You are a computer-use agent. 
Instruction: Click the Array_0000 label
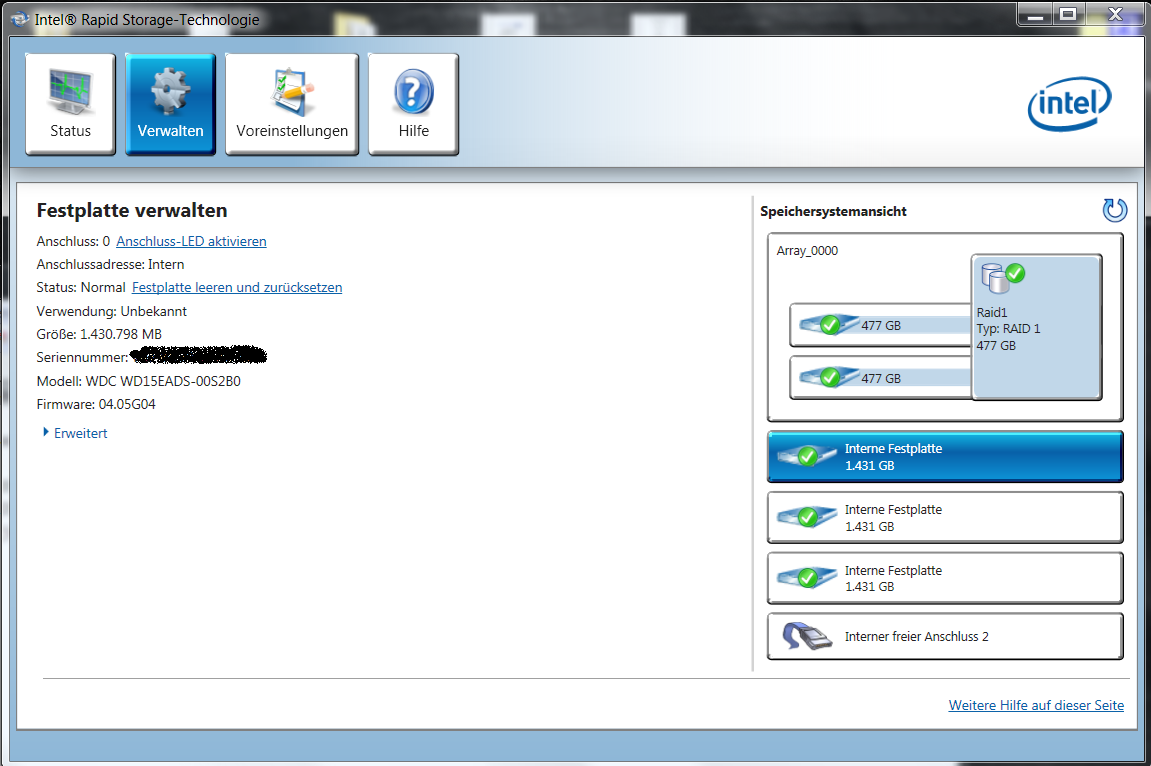[x=807, y=251]
